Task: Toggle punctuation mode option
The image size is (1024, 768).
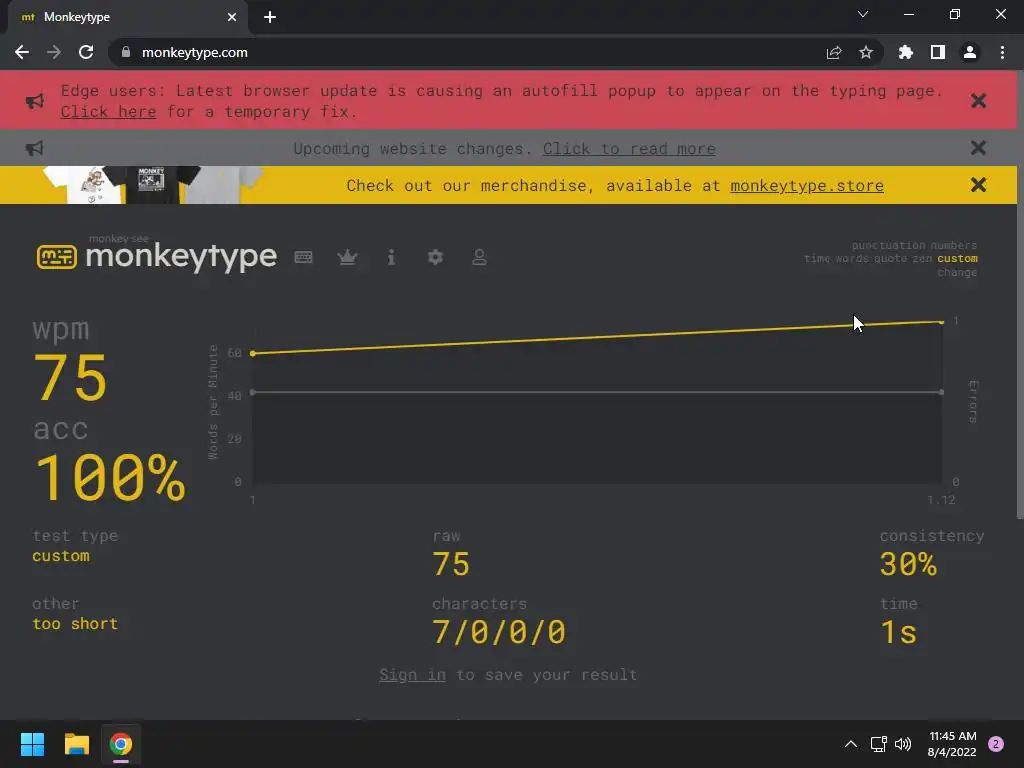Action: point(888,246)
